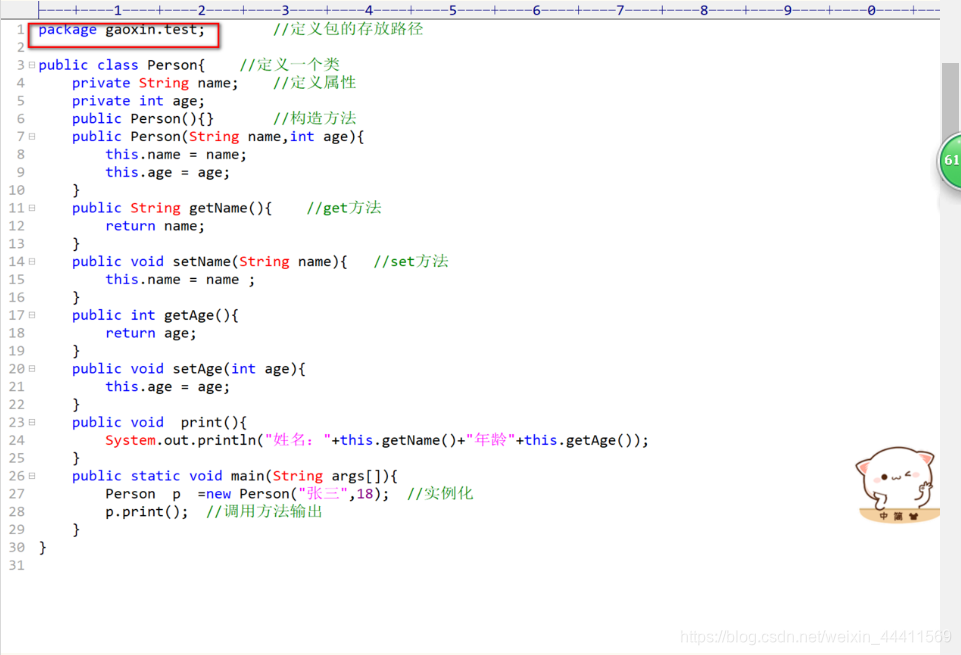
Task: Click the cartoon cat input method mascot
Action: point(897,484)
